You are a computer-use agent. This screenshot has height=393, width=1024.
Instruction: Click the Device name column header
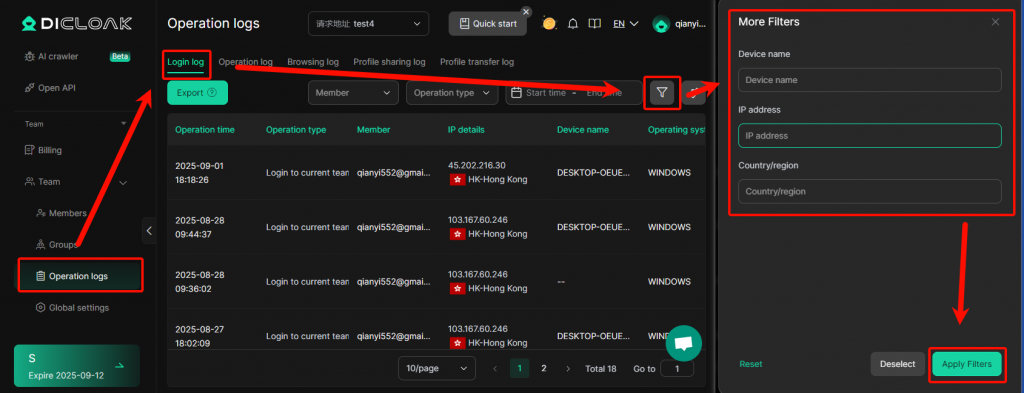click(x=583, y=130)
